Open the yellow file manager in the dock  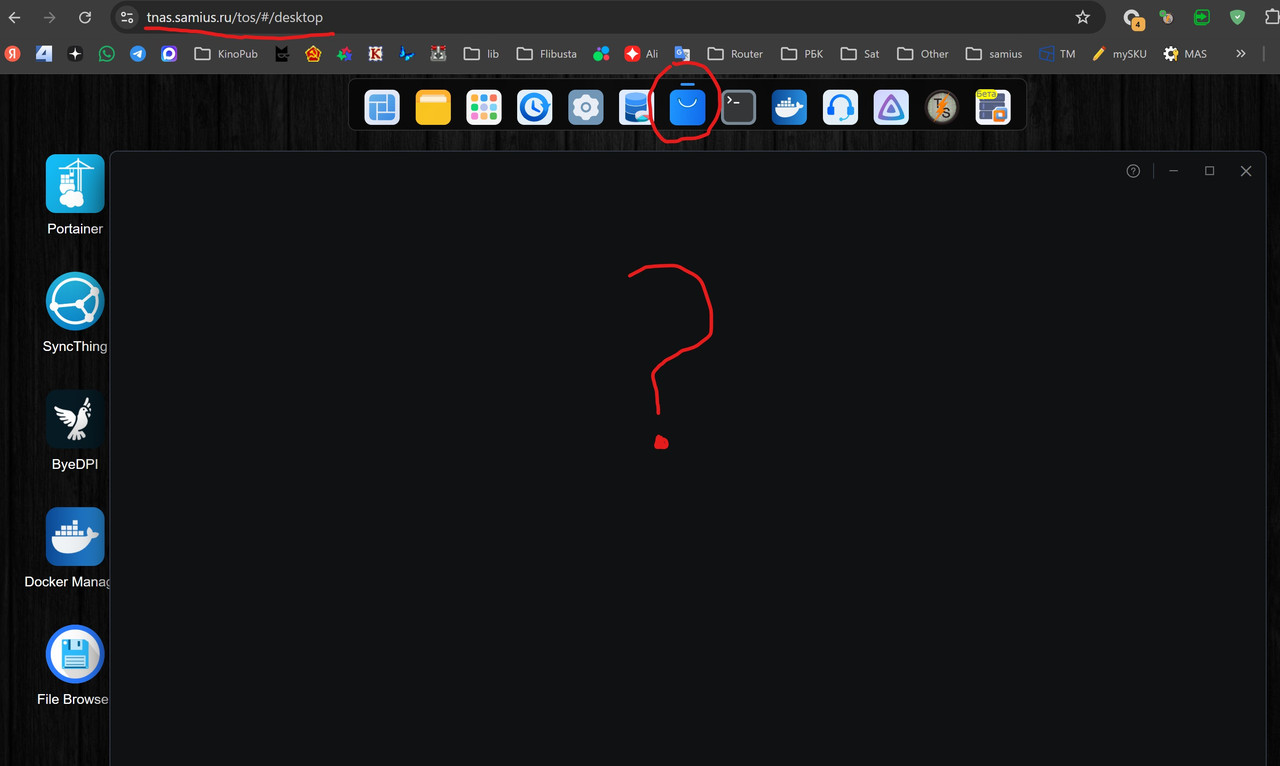[x=433, y=107]
